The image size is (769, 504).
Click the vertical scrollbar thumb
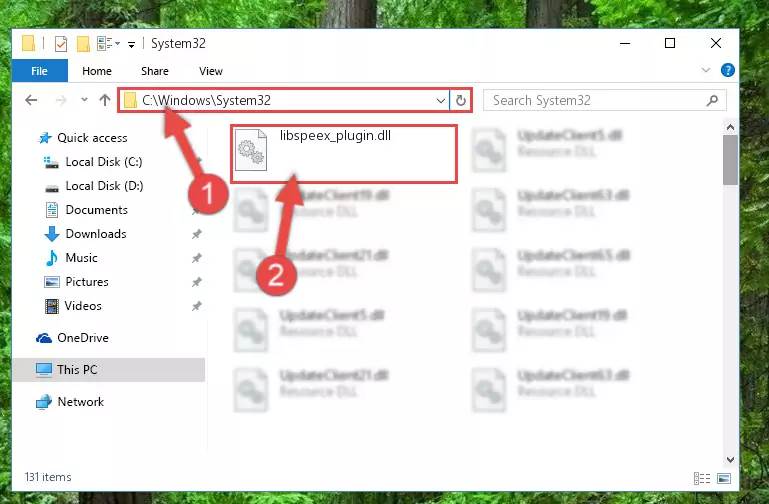[x=730, y=160]
